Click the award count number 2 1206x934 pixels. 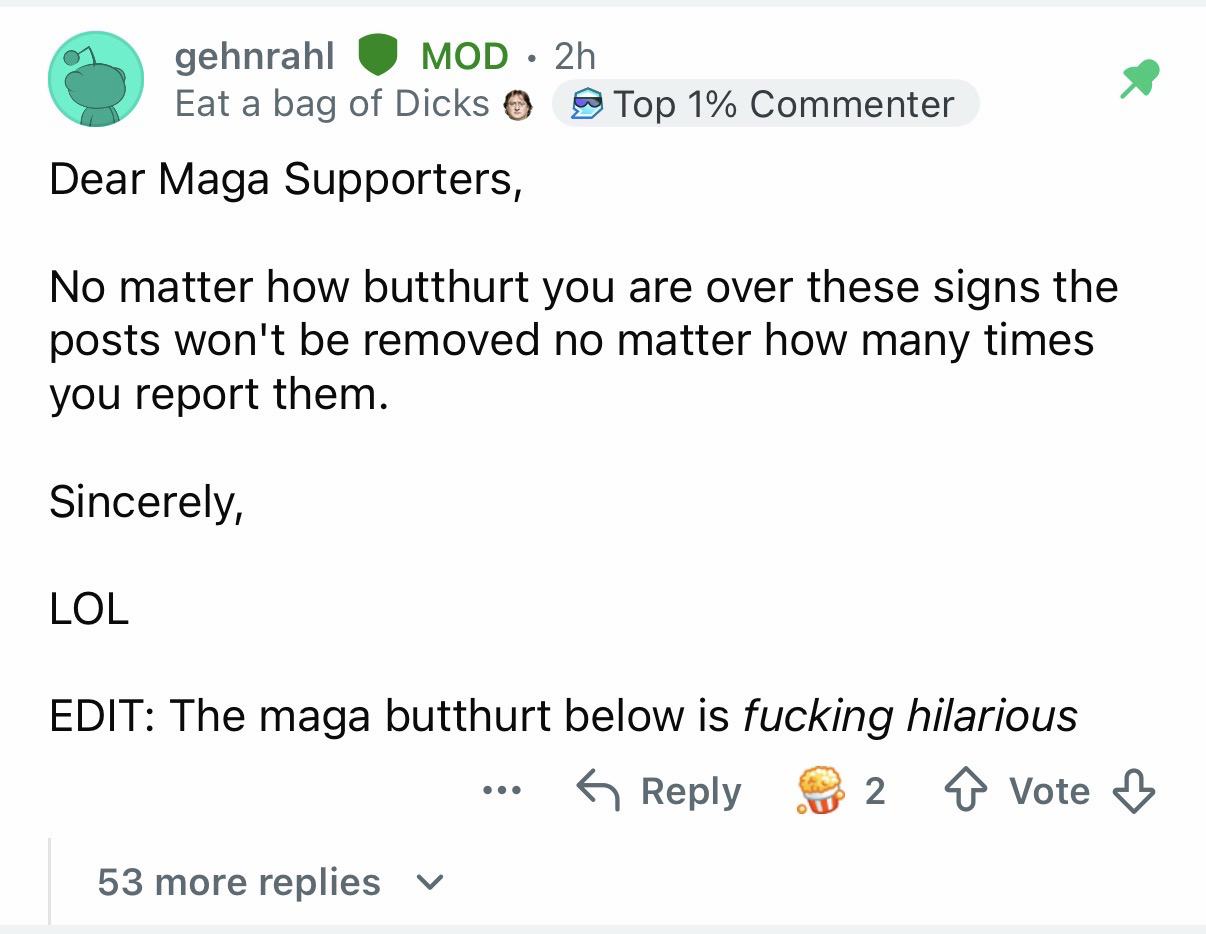point(874,791)
